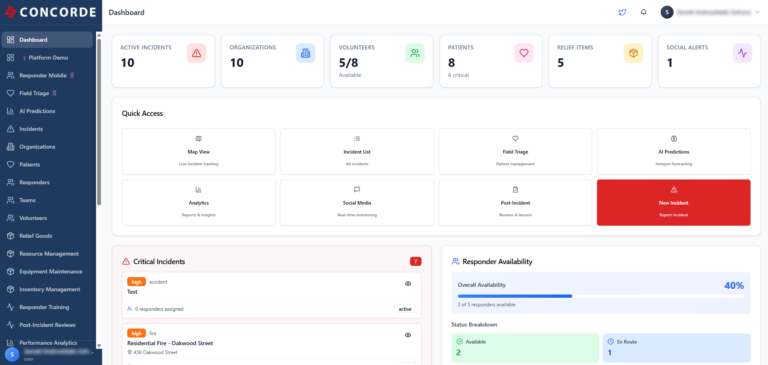Viewport: 768px width, 365px height.
Task: Open Performance Analytics in the sidebar
Action: pyautogui.click(x=47, y=343)
